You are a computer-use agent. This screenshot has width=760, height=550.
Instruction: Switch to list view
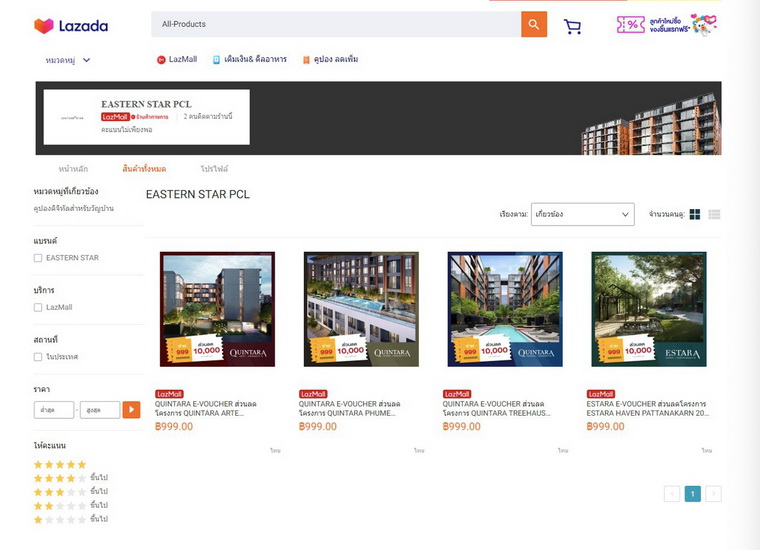714,214
